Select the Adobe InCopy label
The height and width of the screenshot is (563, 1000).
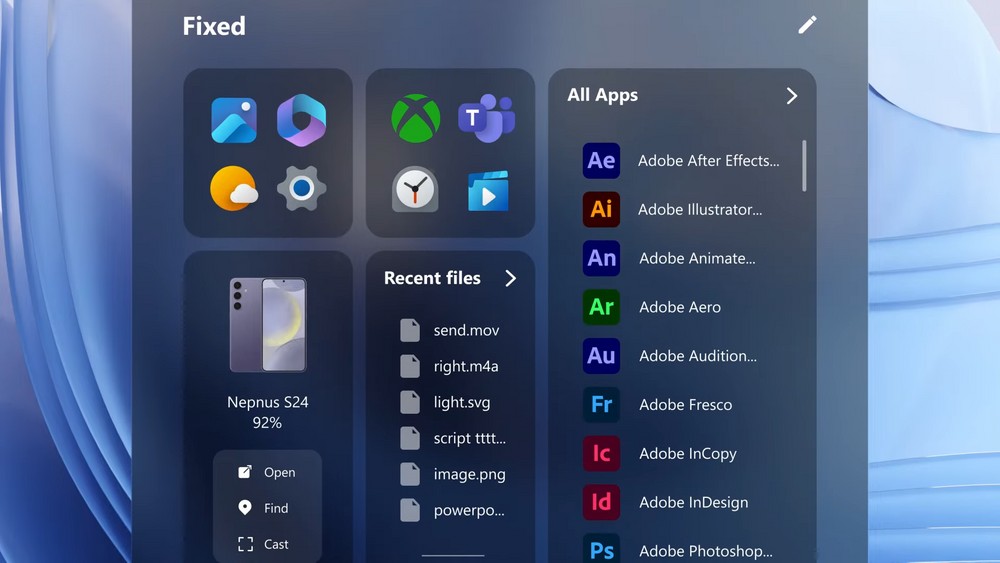pos(688,453)
